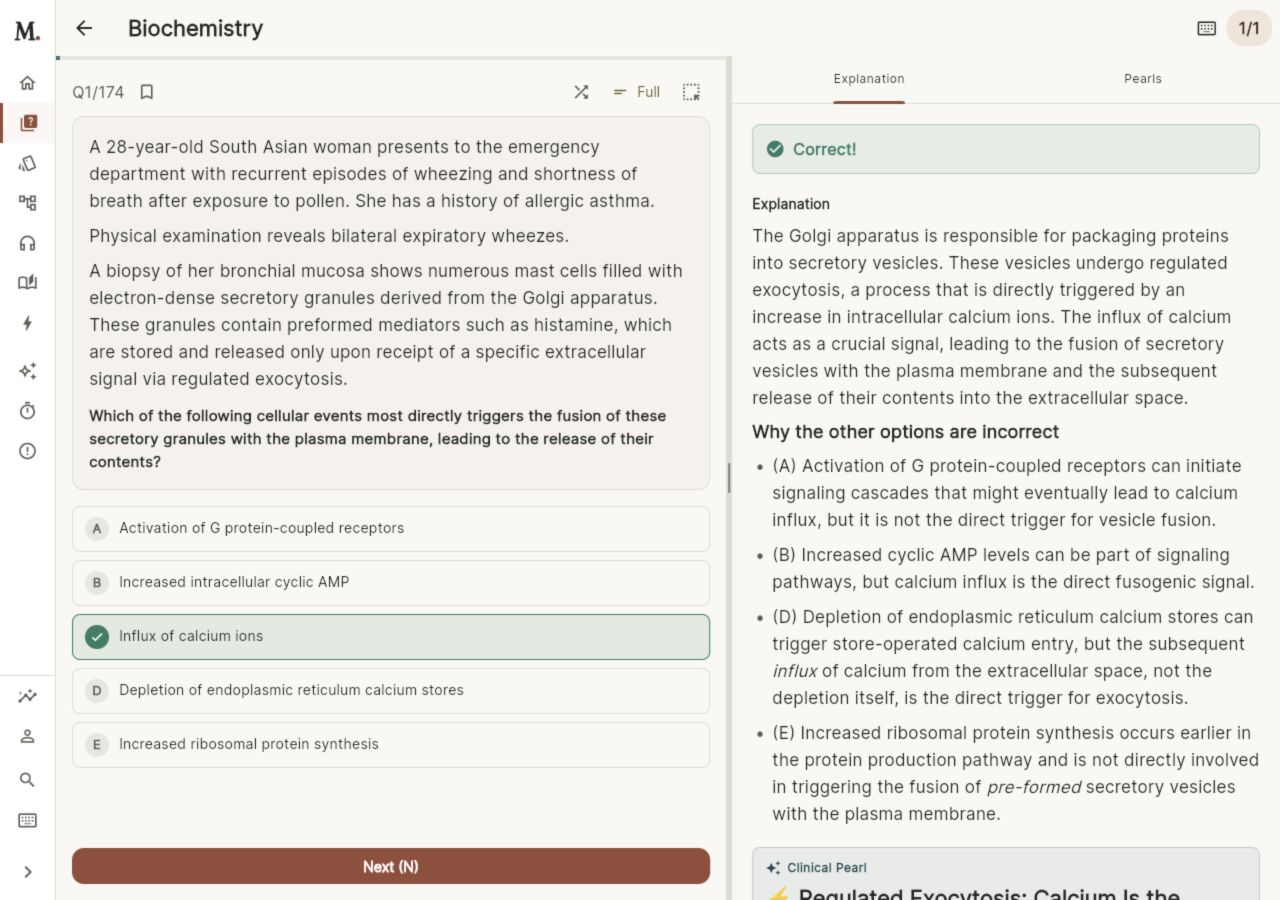
Task: Click the Biochemistry page title
Action: (195, 28)
